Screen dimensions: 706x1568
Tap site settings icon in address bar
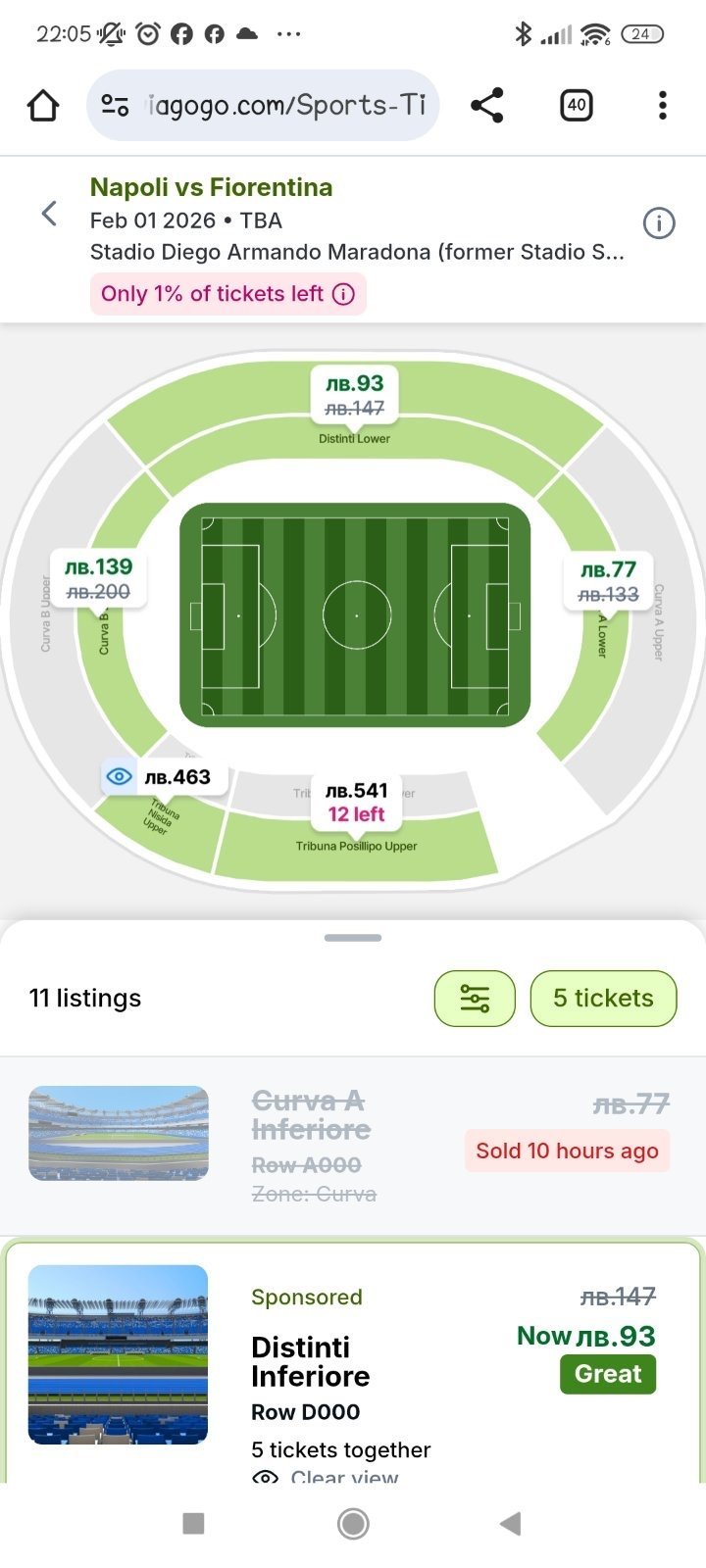coord(116,105)
